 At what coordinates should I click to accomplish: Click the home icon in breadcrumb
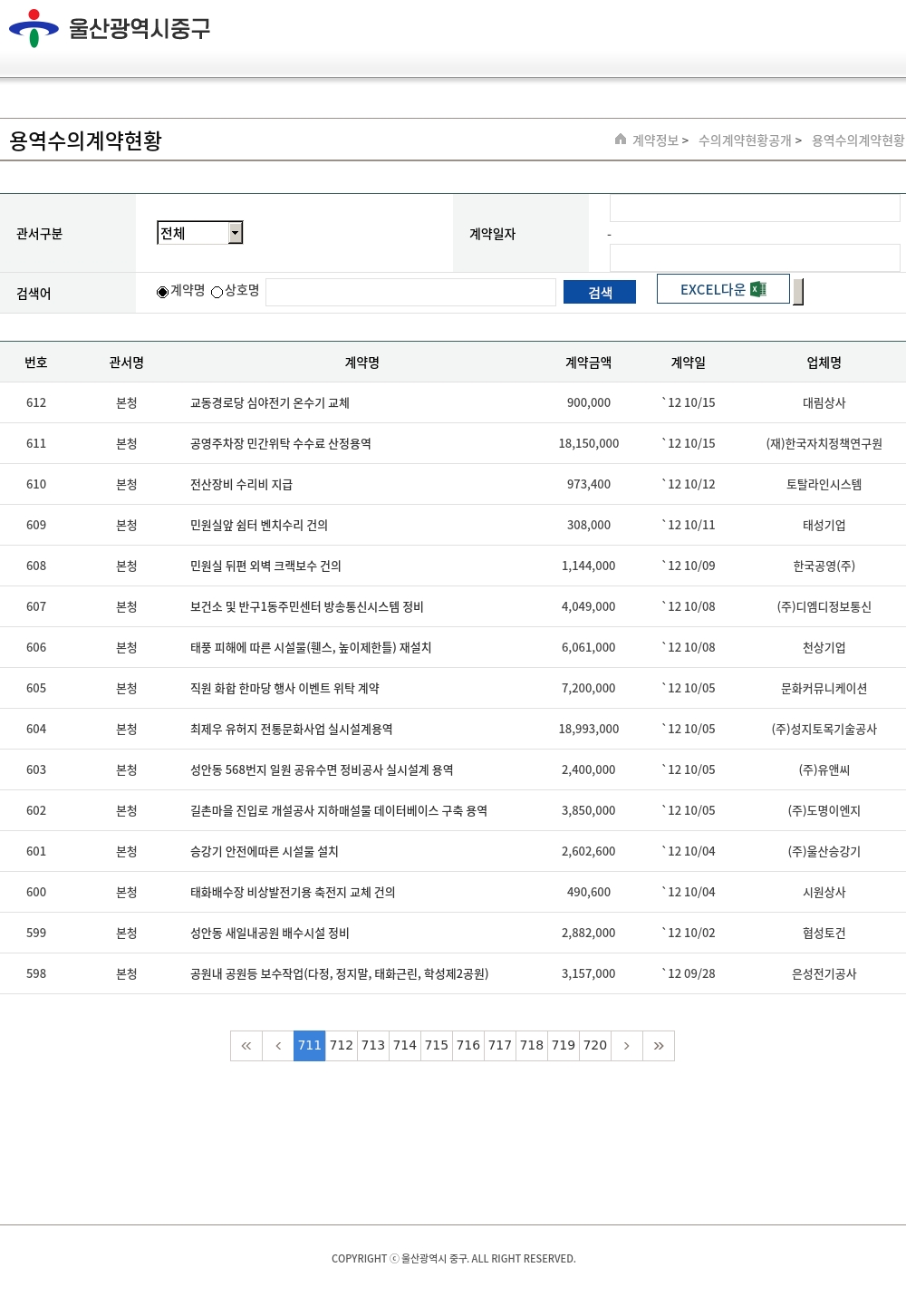(x=621, y=140)
